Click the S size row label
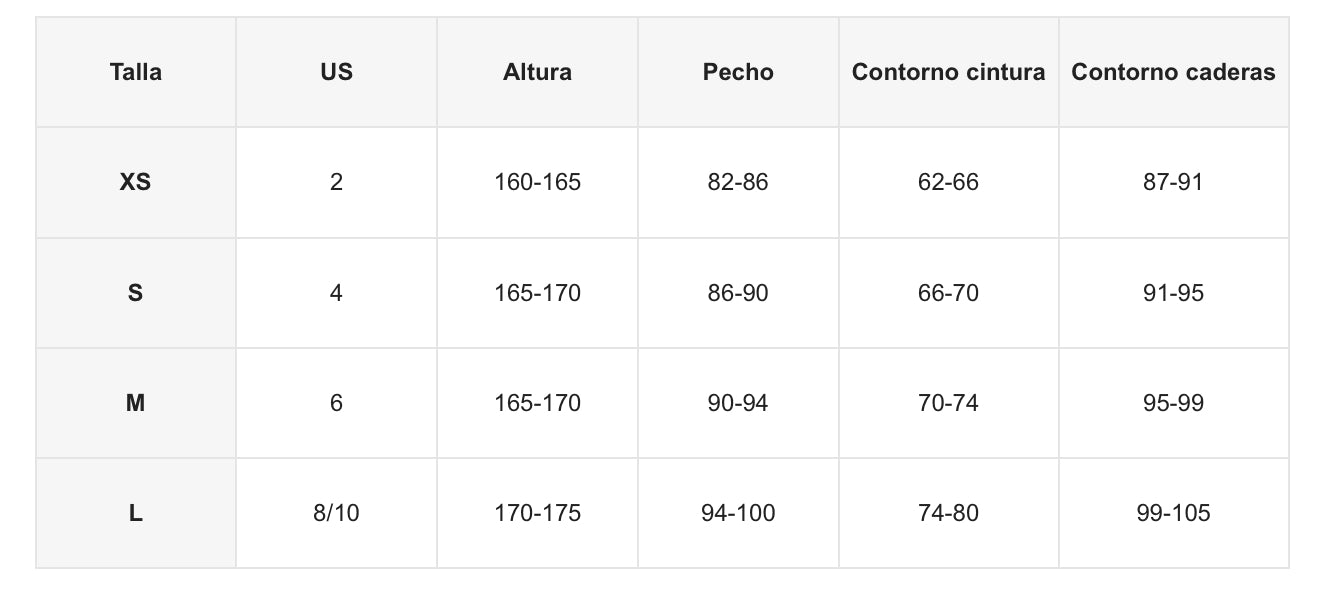The height and width of the screenshot is (590, 1330). (x=136, y=293)
